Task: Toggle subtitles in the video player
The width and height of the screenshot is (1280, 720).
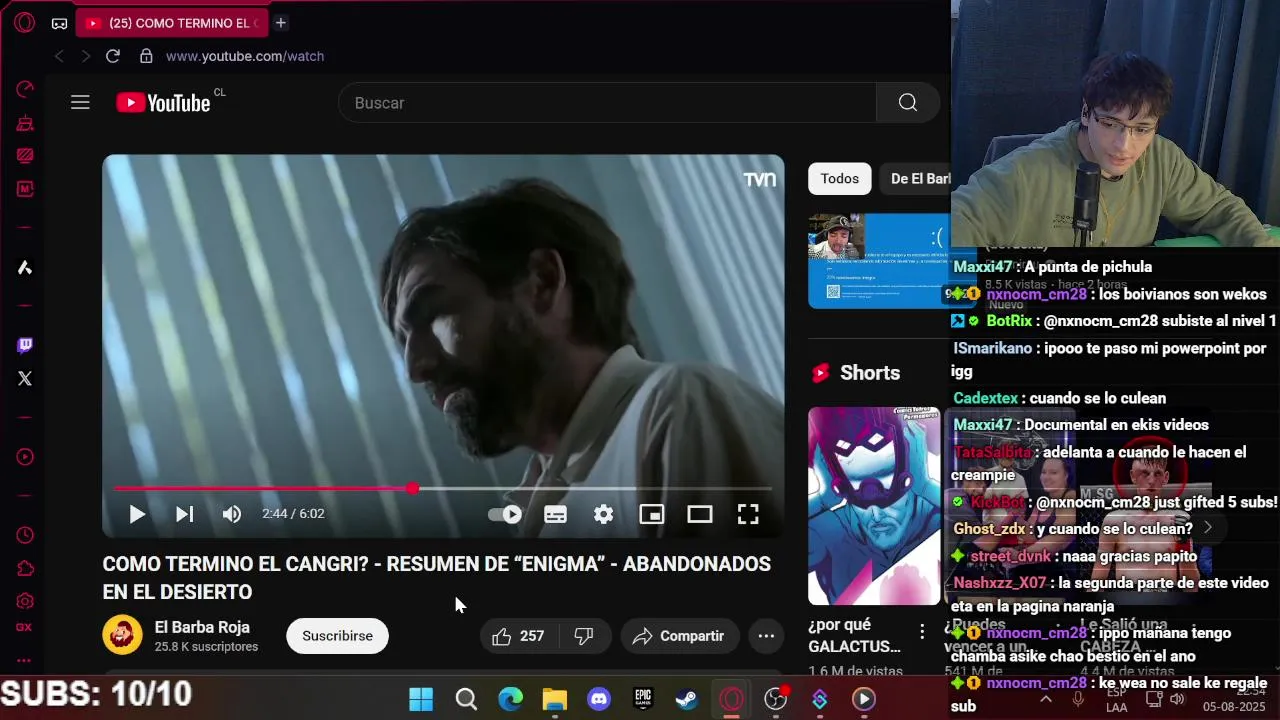Action: point(555,514)
